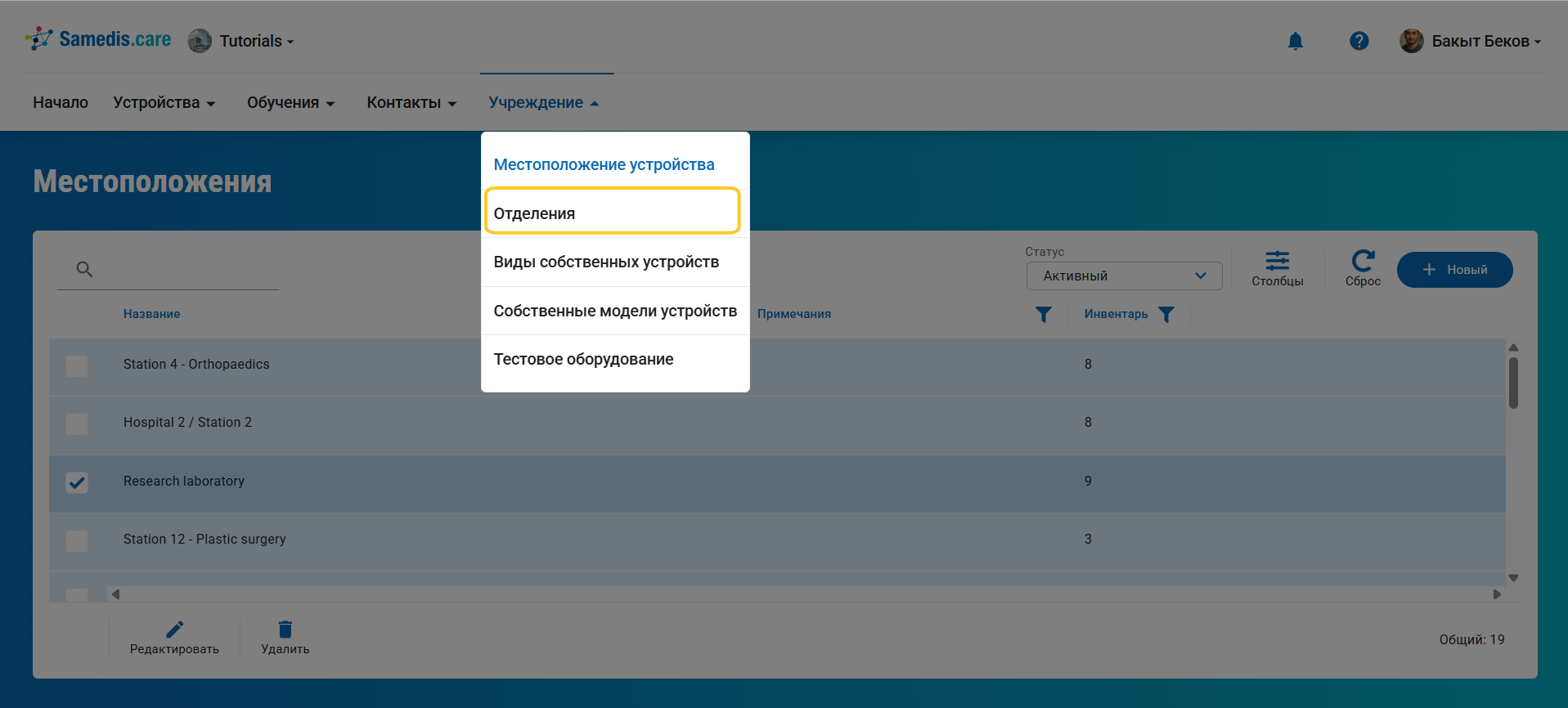Image resolution: width=1568 pixels, height=708 pixels.
Task: Click the pencil Edit icon
Action: (174, 630)
